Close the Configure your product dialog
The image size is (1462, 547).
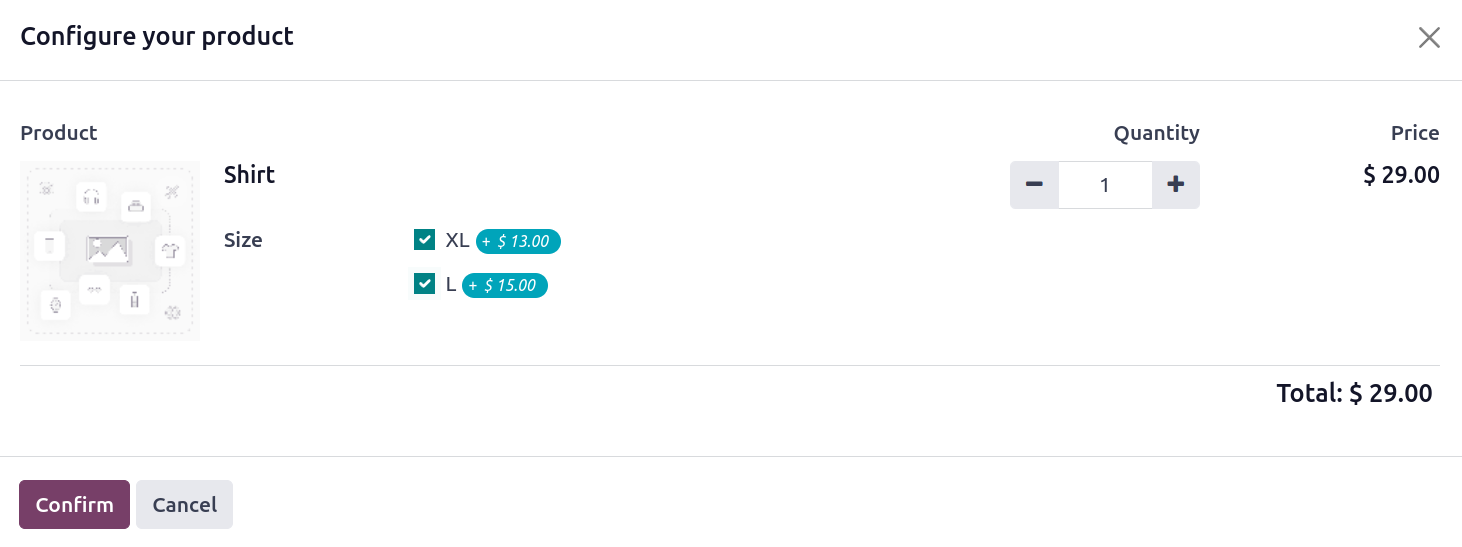1429,38
